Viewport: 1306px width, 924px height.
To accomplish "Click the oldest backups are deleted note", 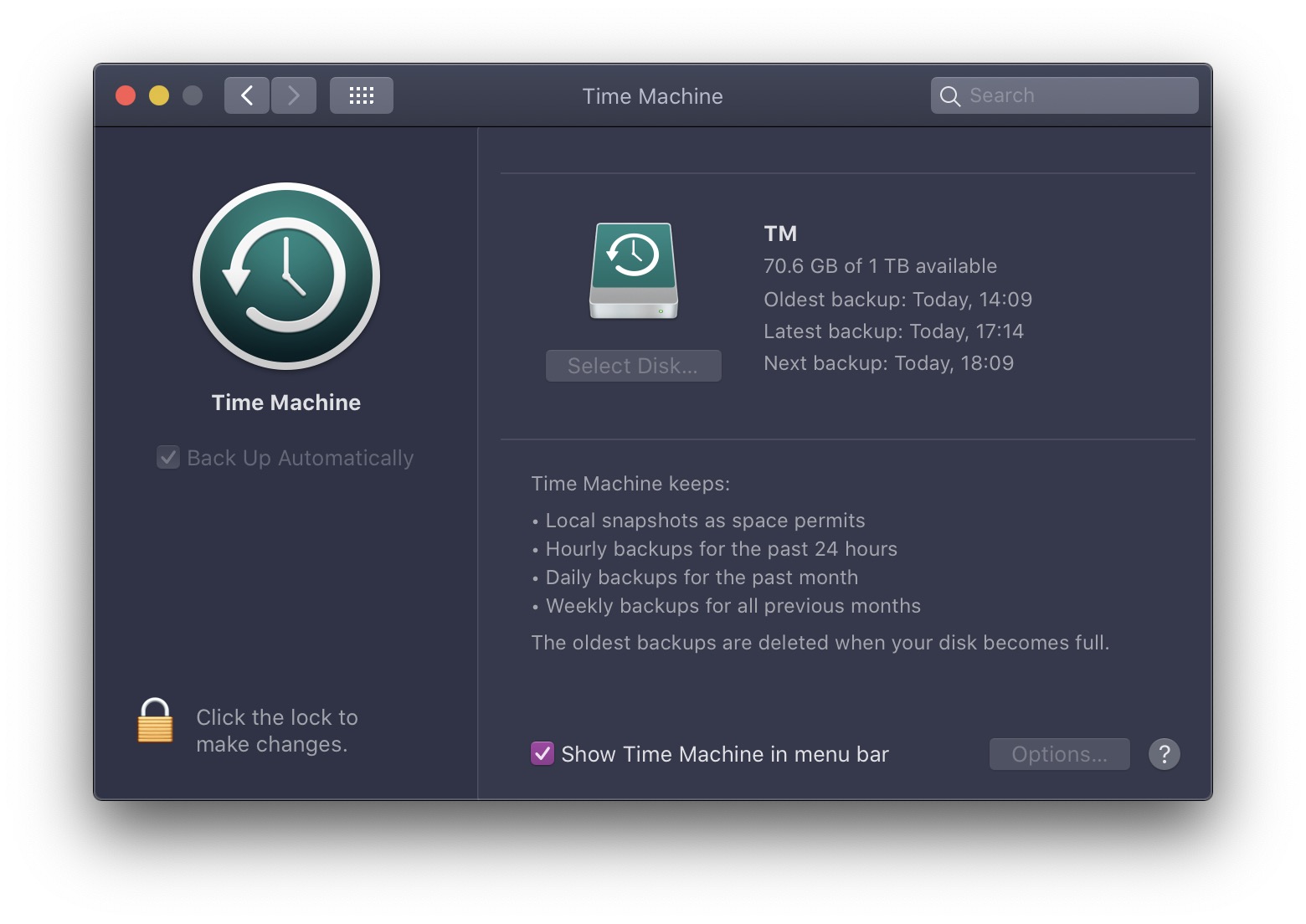I will click(x=820, y=643).
